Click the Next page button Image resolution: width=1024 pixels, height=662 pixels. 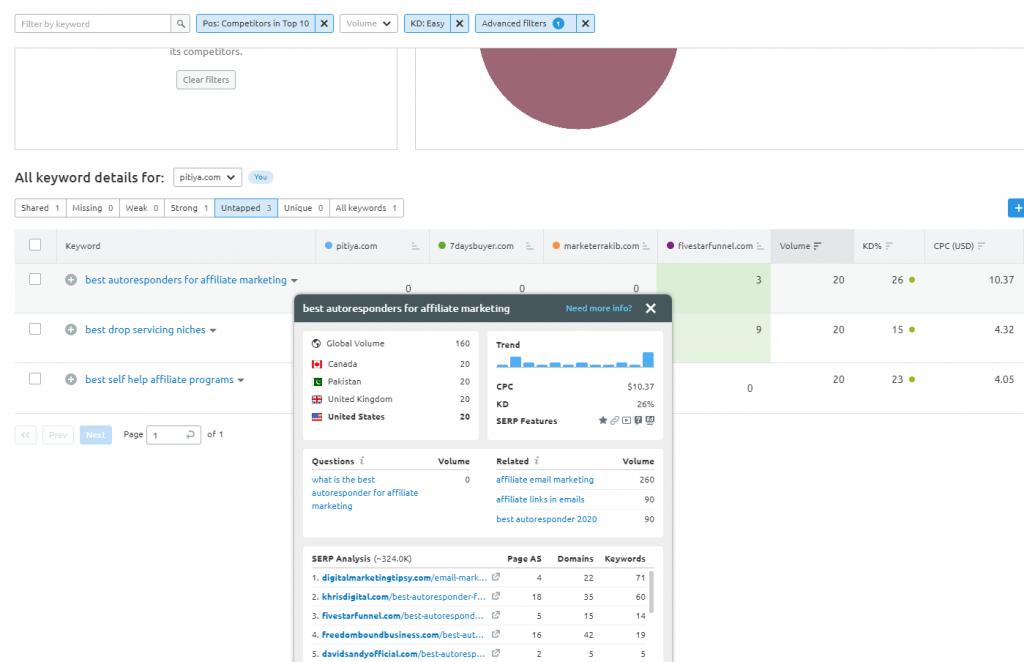(95, 435)
